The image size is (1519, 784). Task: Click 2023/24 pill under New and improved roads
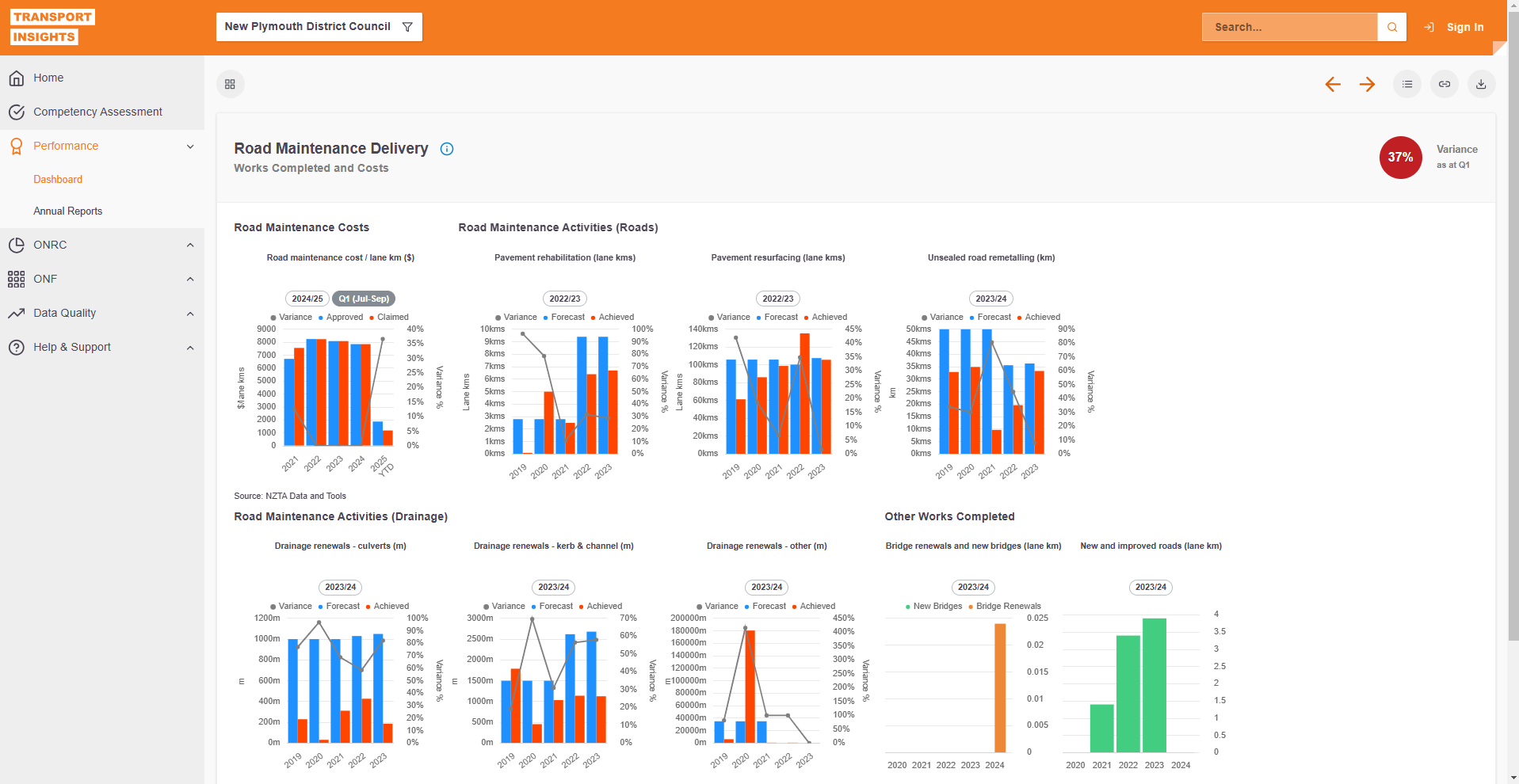pos(1151,587)
